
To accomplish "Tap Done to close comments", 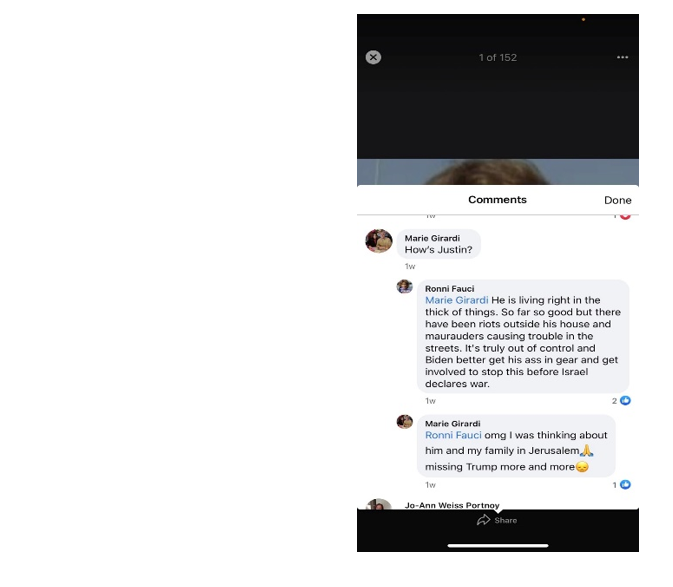I will 617,200.
